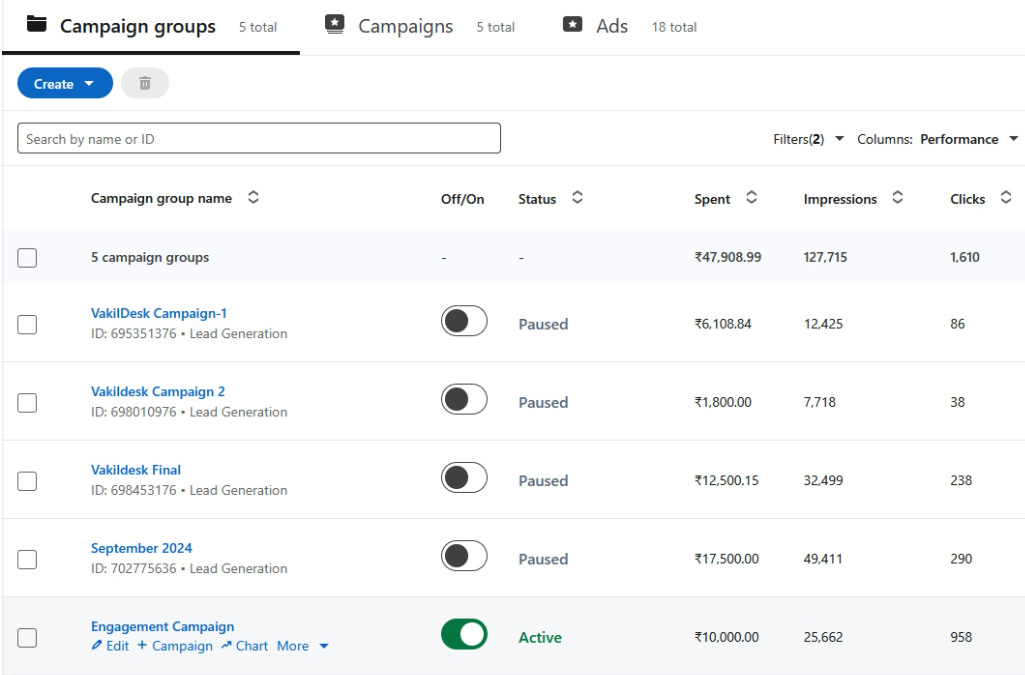The image size is (1025, 675).
Task: Switch to the Campaigns tab
Action: tap(405, 27)
